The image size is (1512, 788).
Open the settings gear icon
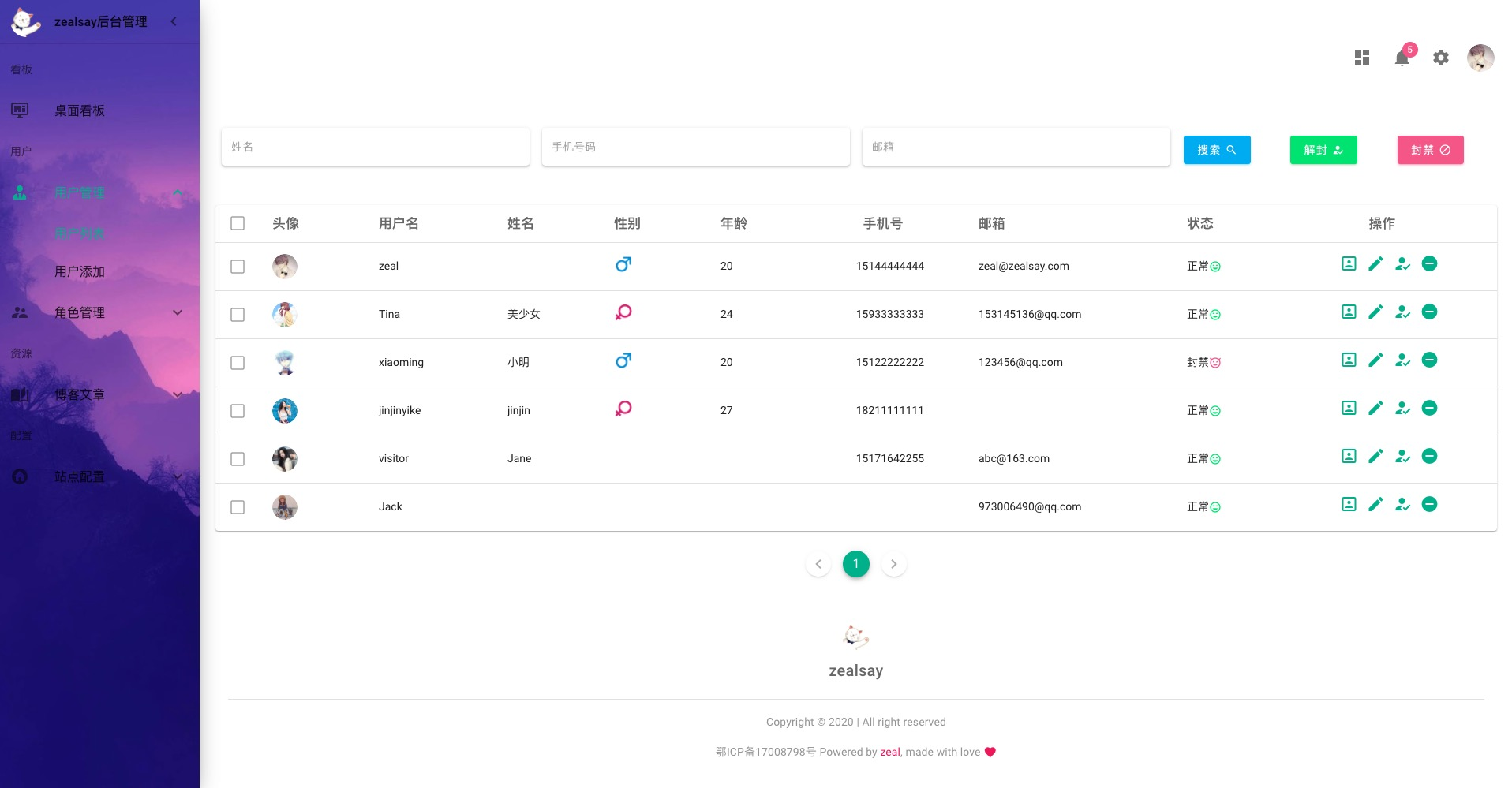(x=1441, y=58)
